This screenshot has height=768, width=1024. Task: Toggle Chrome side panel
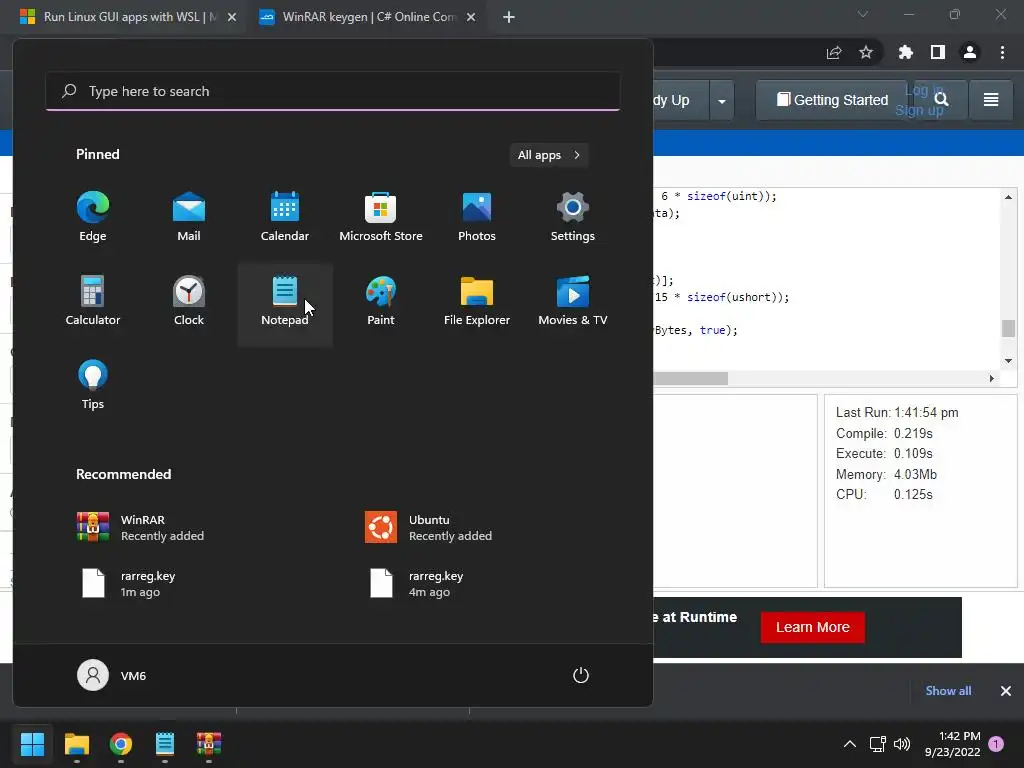(x=938, y=53)
